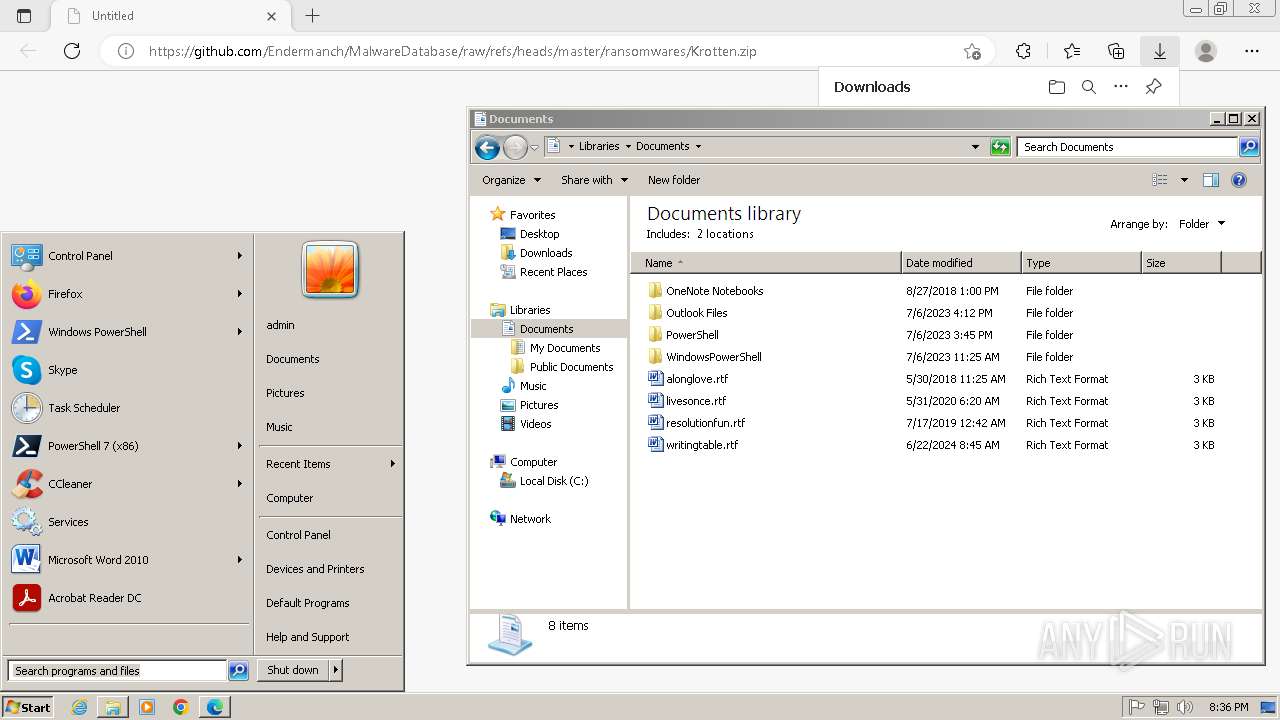Screen dimensions: 1280x720
Task: Expand Firefox jump list arrow
Action: coord(240,294)
